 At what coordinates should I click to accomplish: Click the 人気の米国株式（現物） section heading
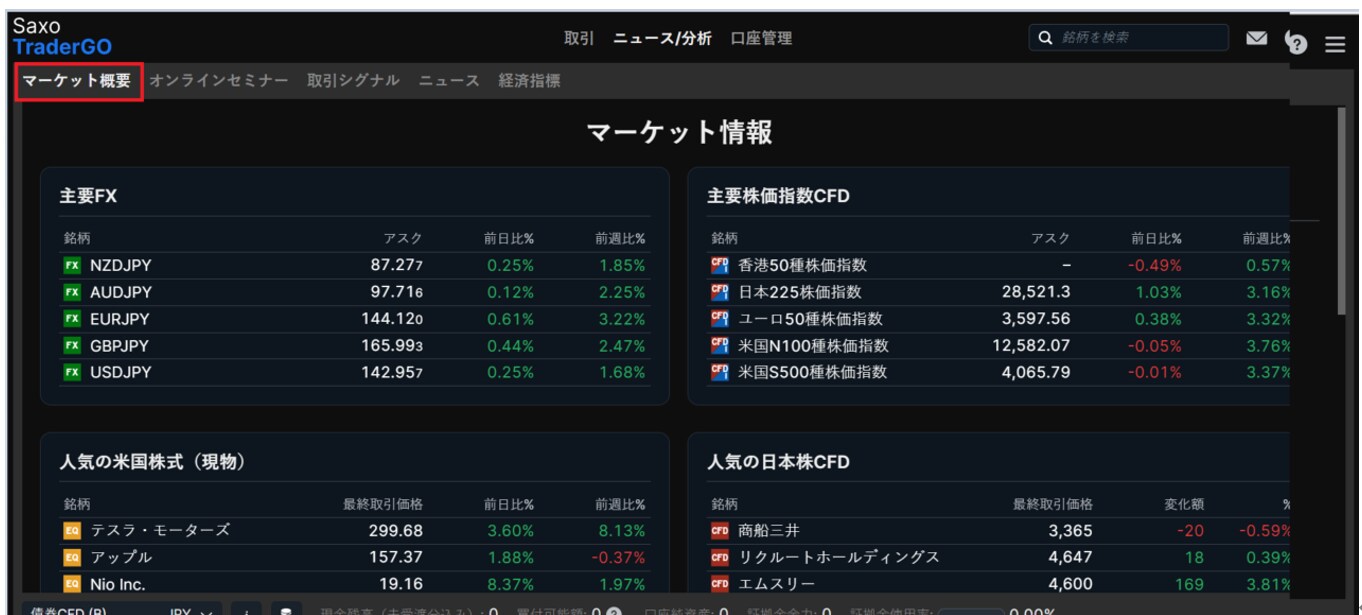tap(153, 461)
